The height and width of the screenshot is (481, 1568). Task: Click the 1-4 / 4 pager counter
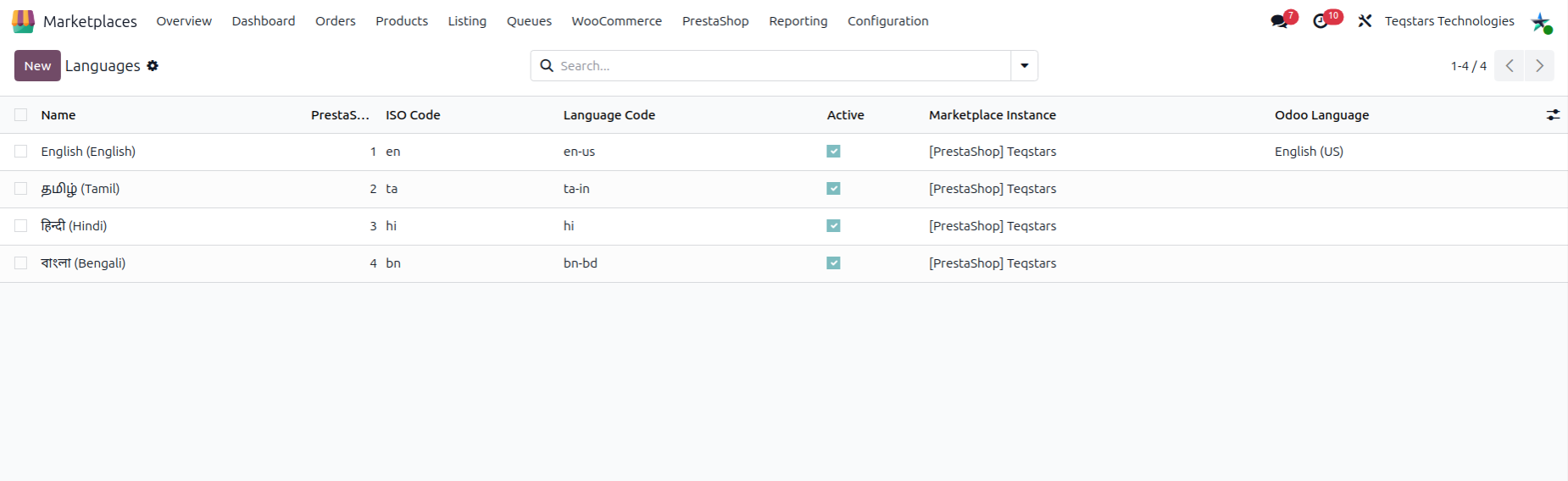[x=1468, y=66]
